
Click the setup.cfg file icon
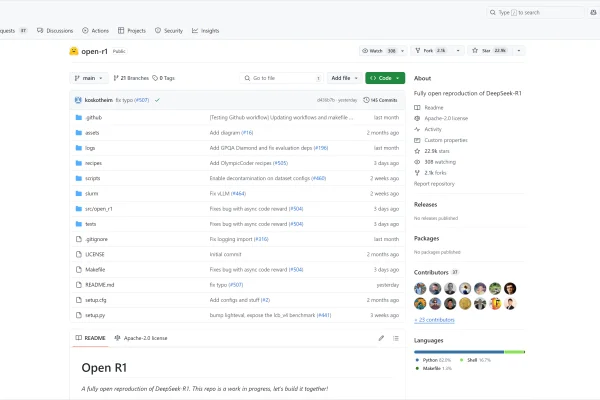click(79, 300)
